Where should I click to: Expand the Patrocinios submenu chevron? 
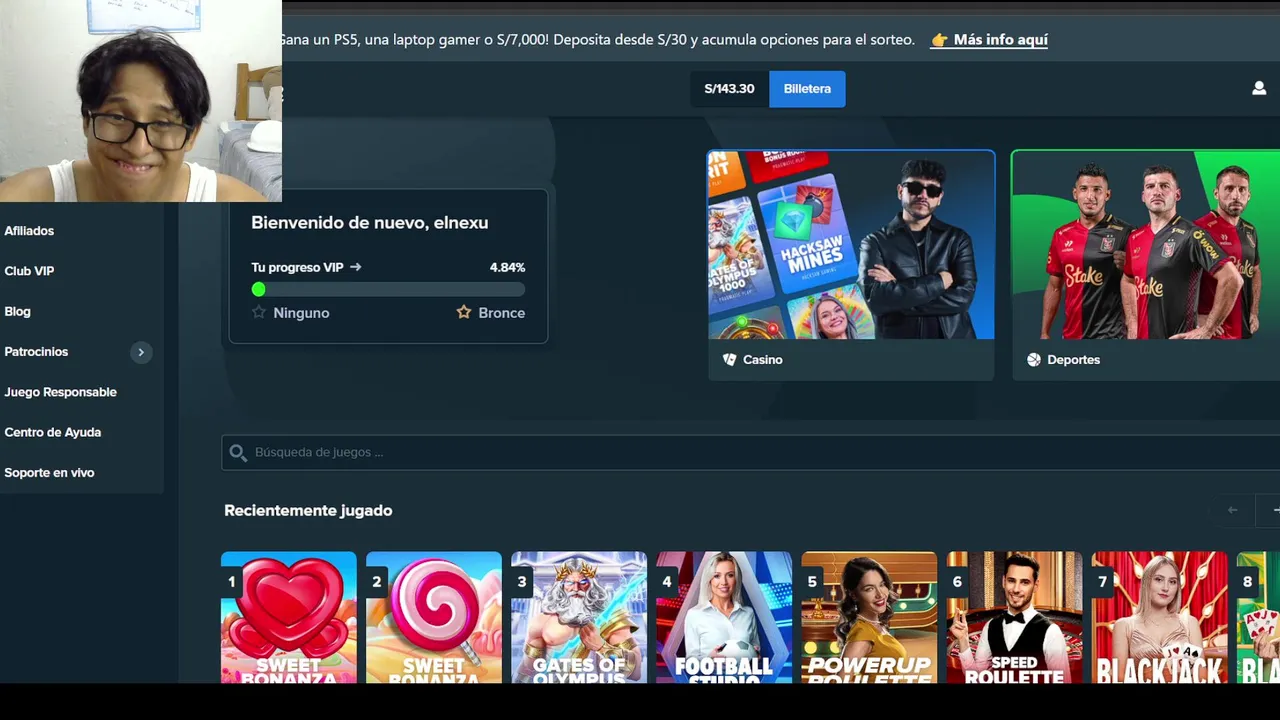[x=141, y=352]
